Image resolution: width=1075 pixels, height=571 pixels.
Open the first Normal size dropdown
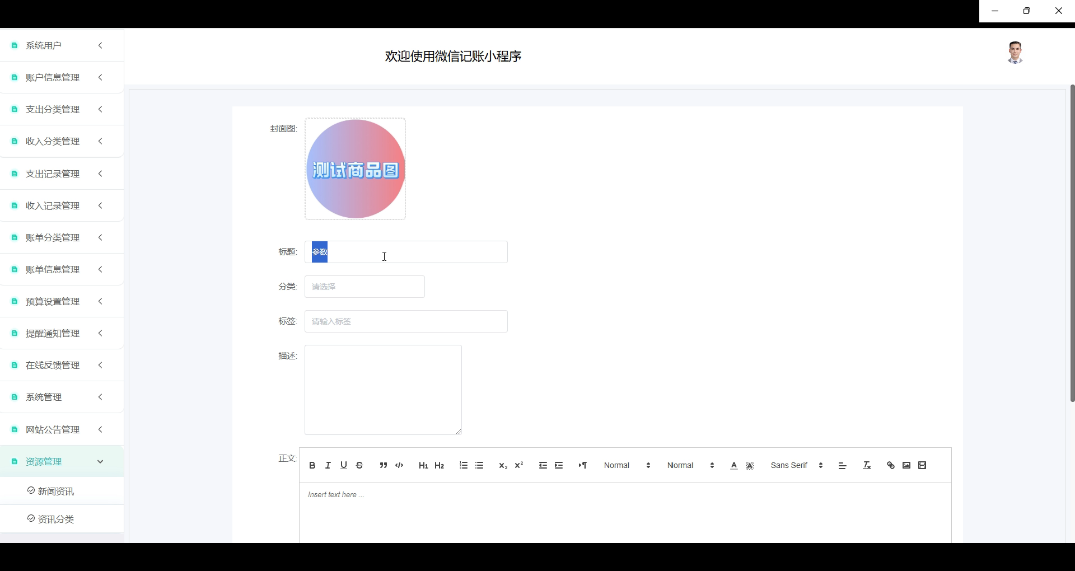point(627,465)
